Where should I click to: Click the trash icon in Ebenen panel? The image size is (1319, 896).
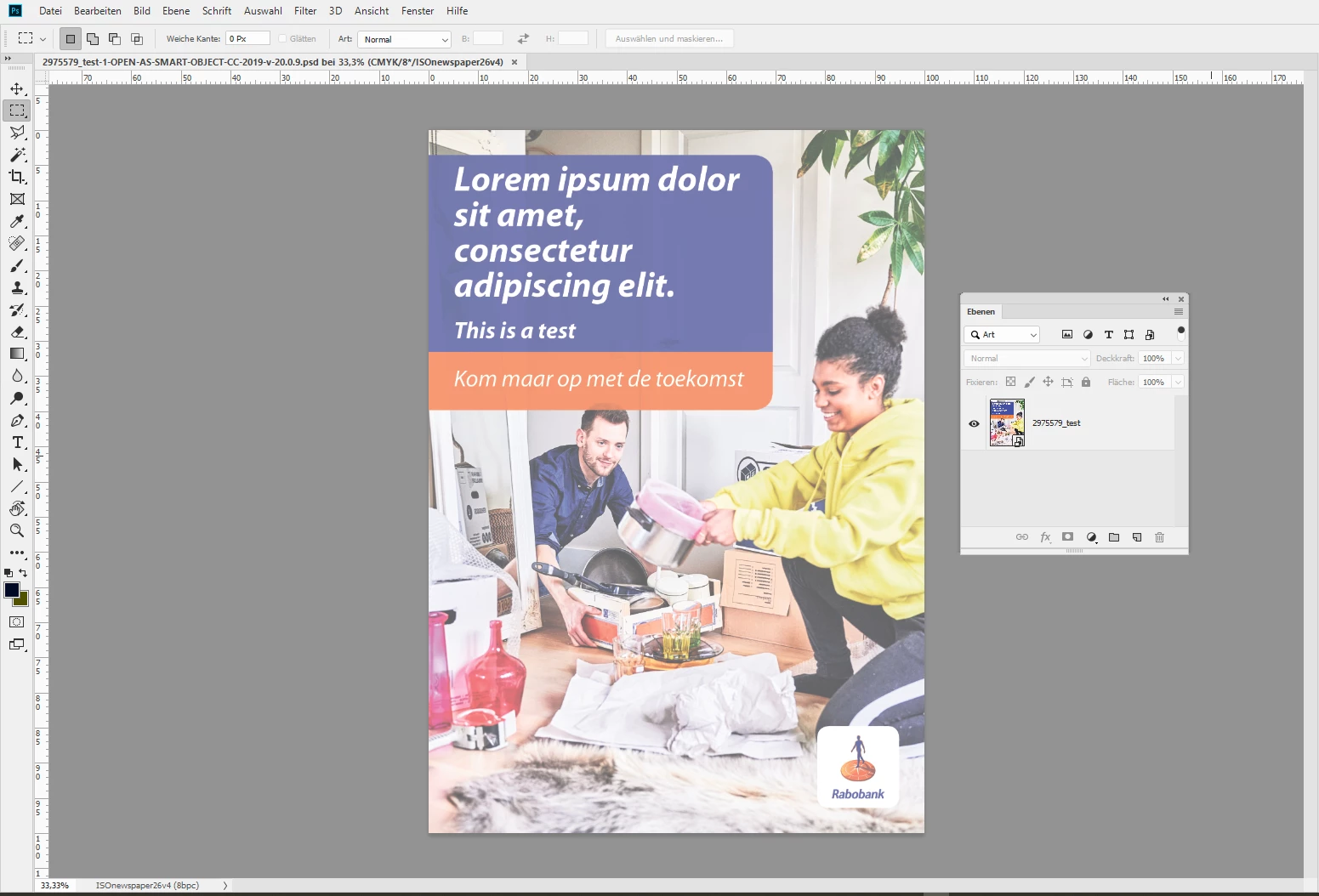tap(1159, 537)
